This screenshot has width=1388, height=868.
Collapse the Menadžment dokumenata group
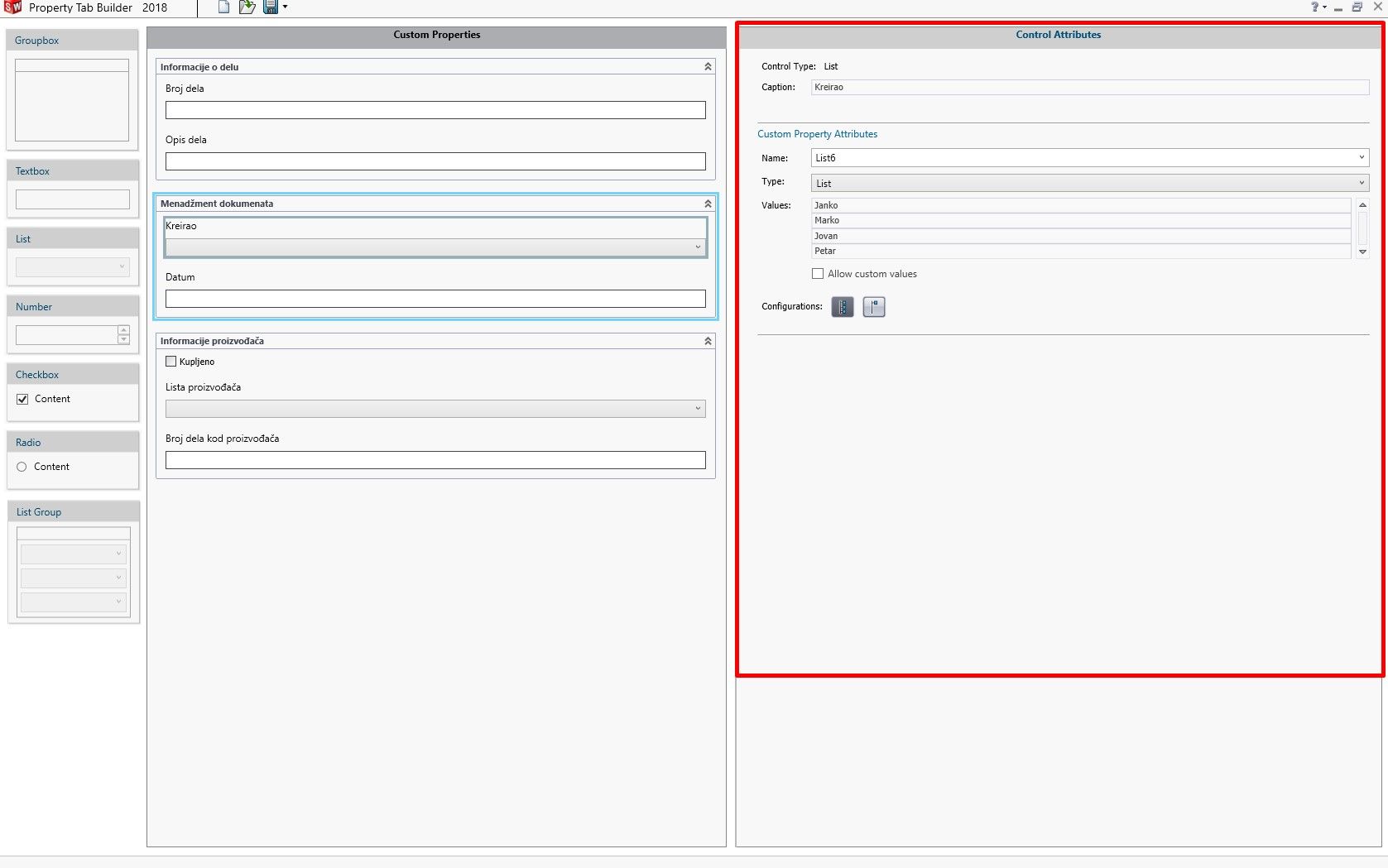(708, 203)
